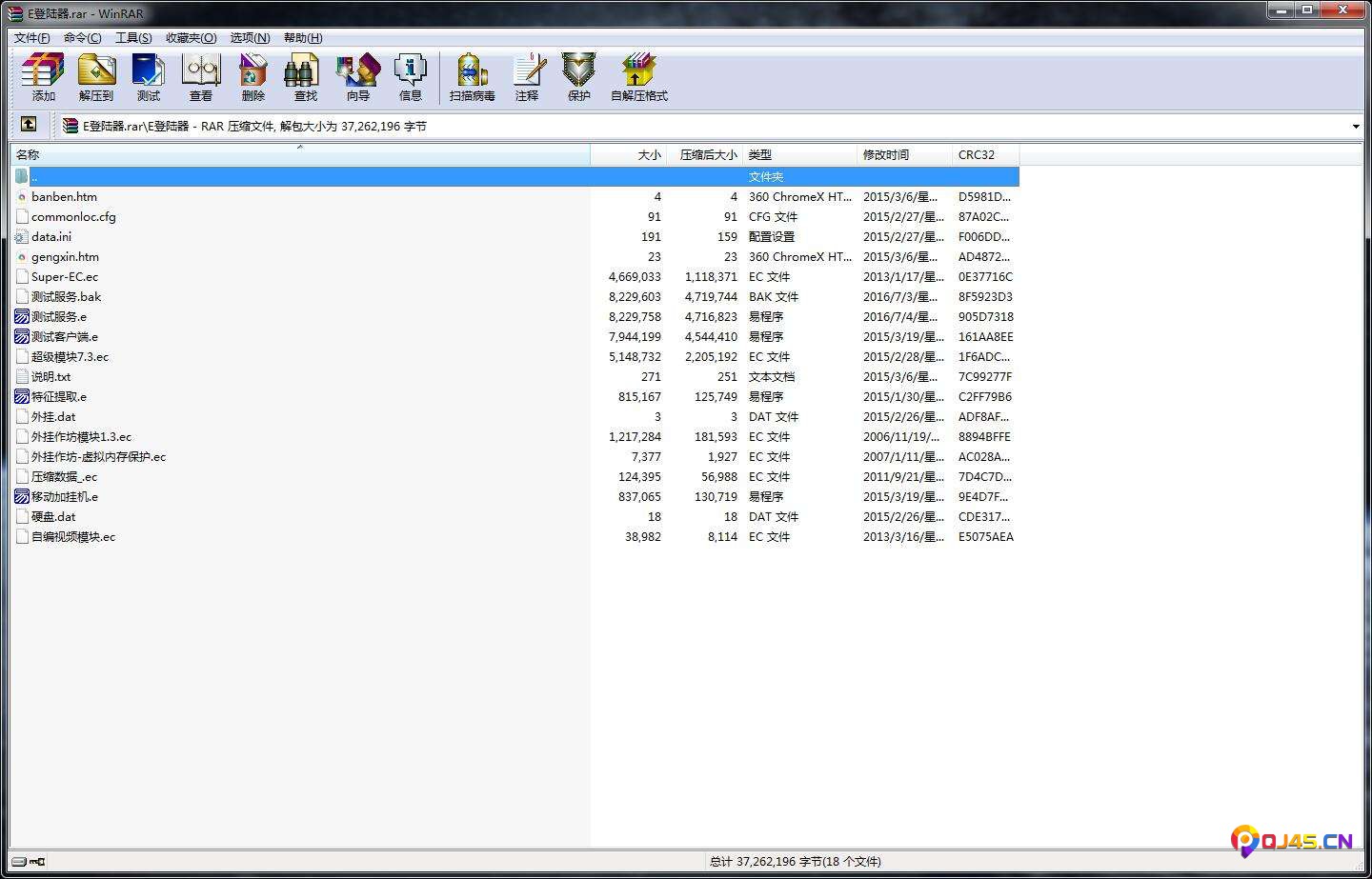Click the banben.htm file icon
This screenshot has width=1372, height=879.
[22, 197]
